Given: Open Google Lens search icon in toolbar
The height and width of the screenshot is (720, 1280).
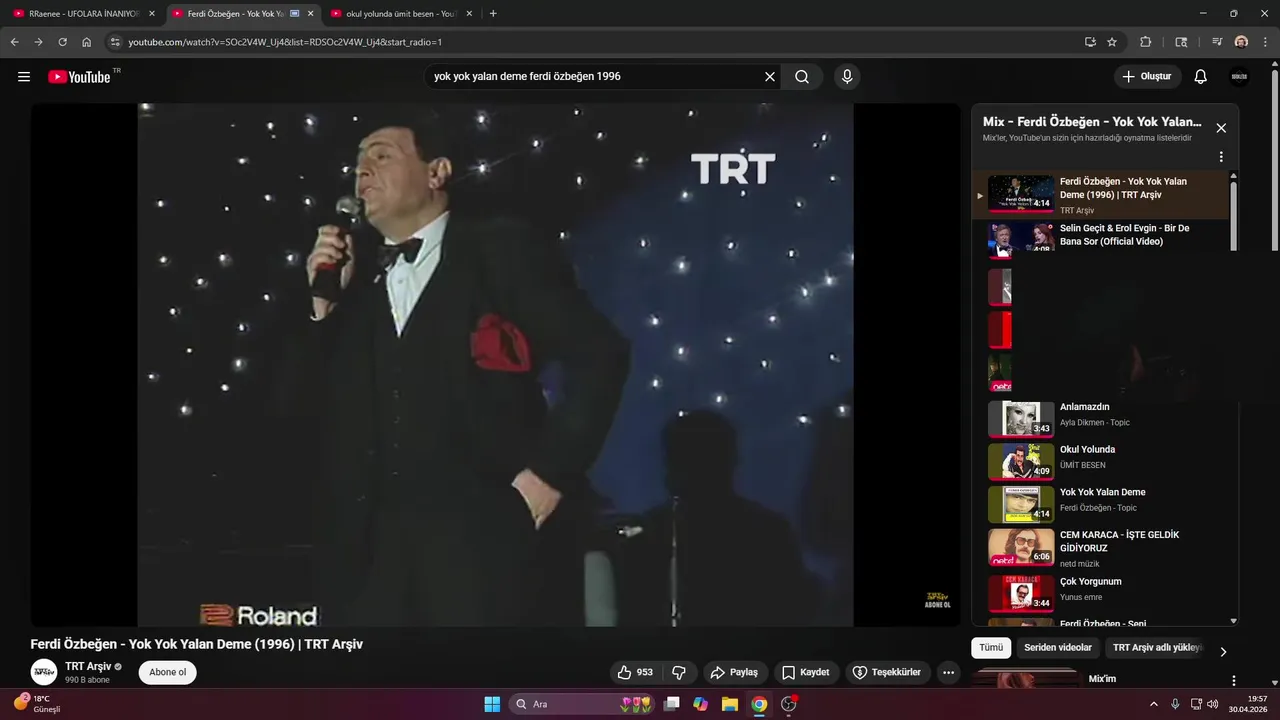Looking at the screenshot, I should [x=1181, y=42].
